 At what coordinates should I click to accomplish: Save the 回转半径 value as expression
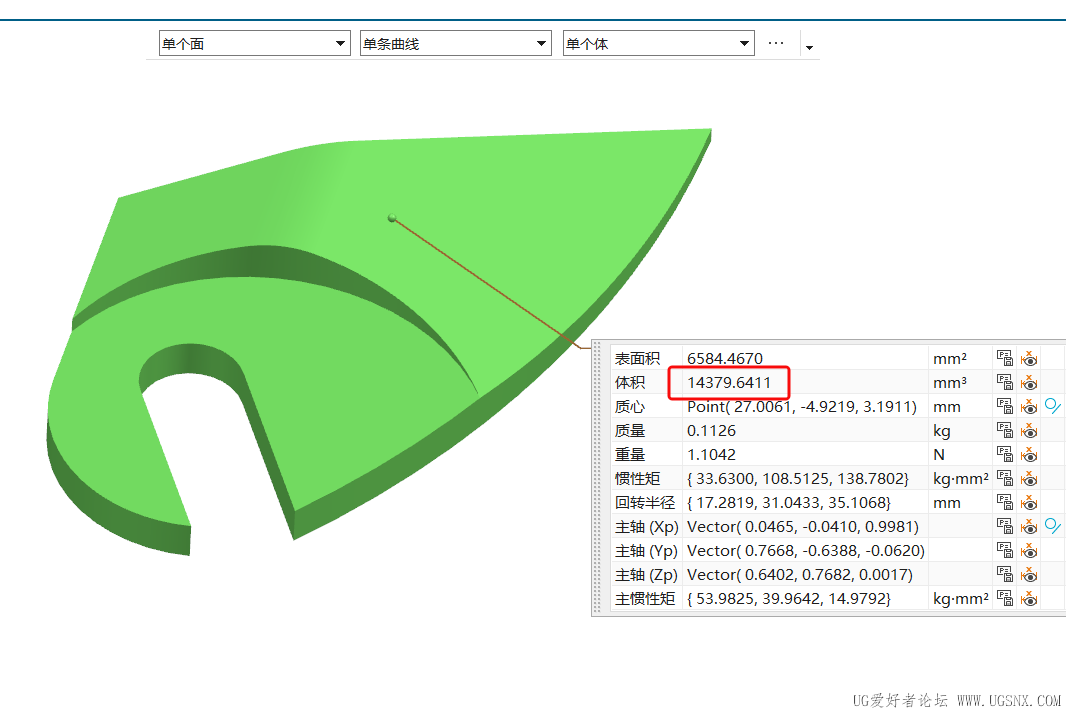pyautogui.click(x=1004, y=502)
